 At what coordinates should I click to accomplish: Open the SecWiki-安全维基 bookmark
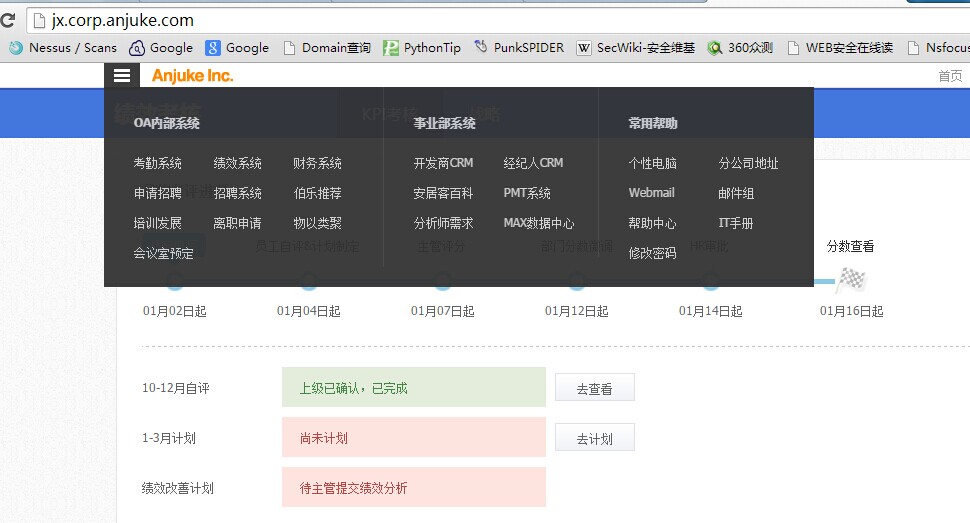point(635,48)
